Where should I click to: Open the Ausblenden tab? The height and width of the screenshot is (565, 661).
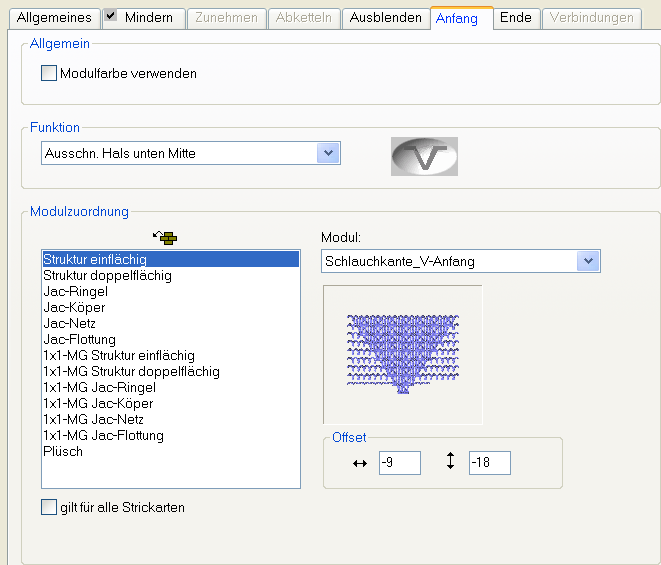pyautogui.click(x=385, y=18)
